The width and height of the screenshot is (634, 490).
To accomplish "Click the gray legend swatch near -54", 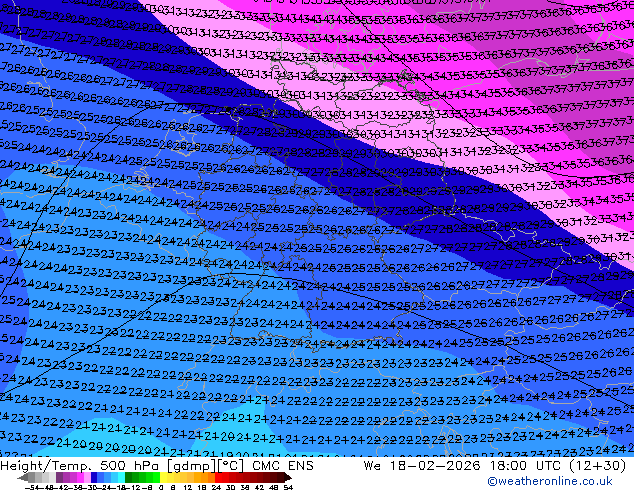I will [31, 477].
